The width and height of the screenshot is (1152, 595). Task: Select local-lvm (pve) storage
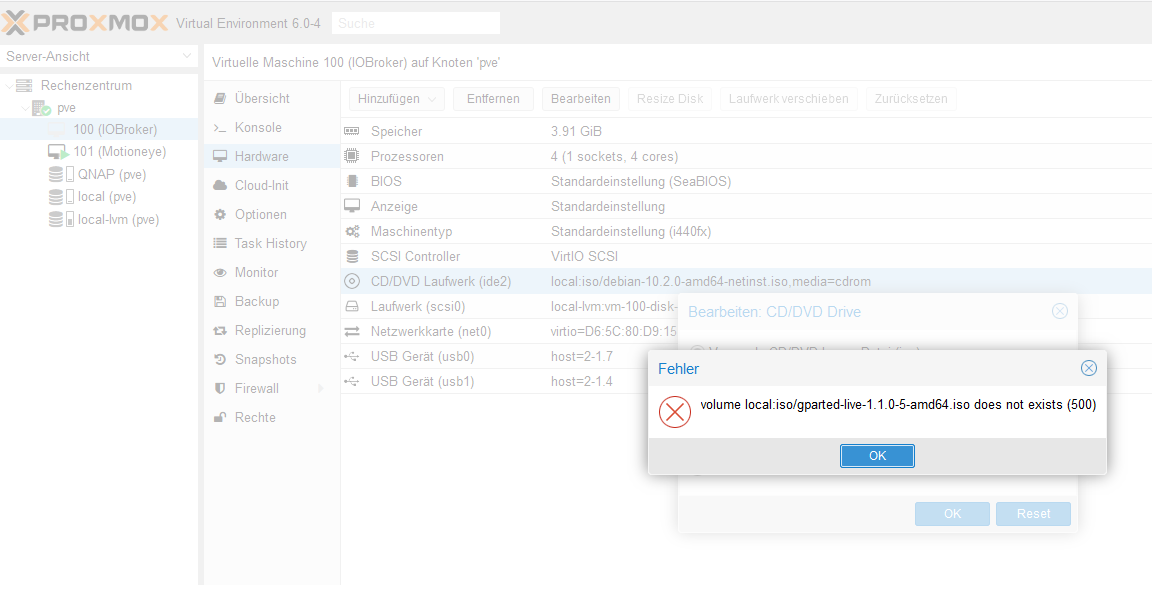pyautogui.click(x=118, y=219)
